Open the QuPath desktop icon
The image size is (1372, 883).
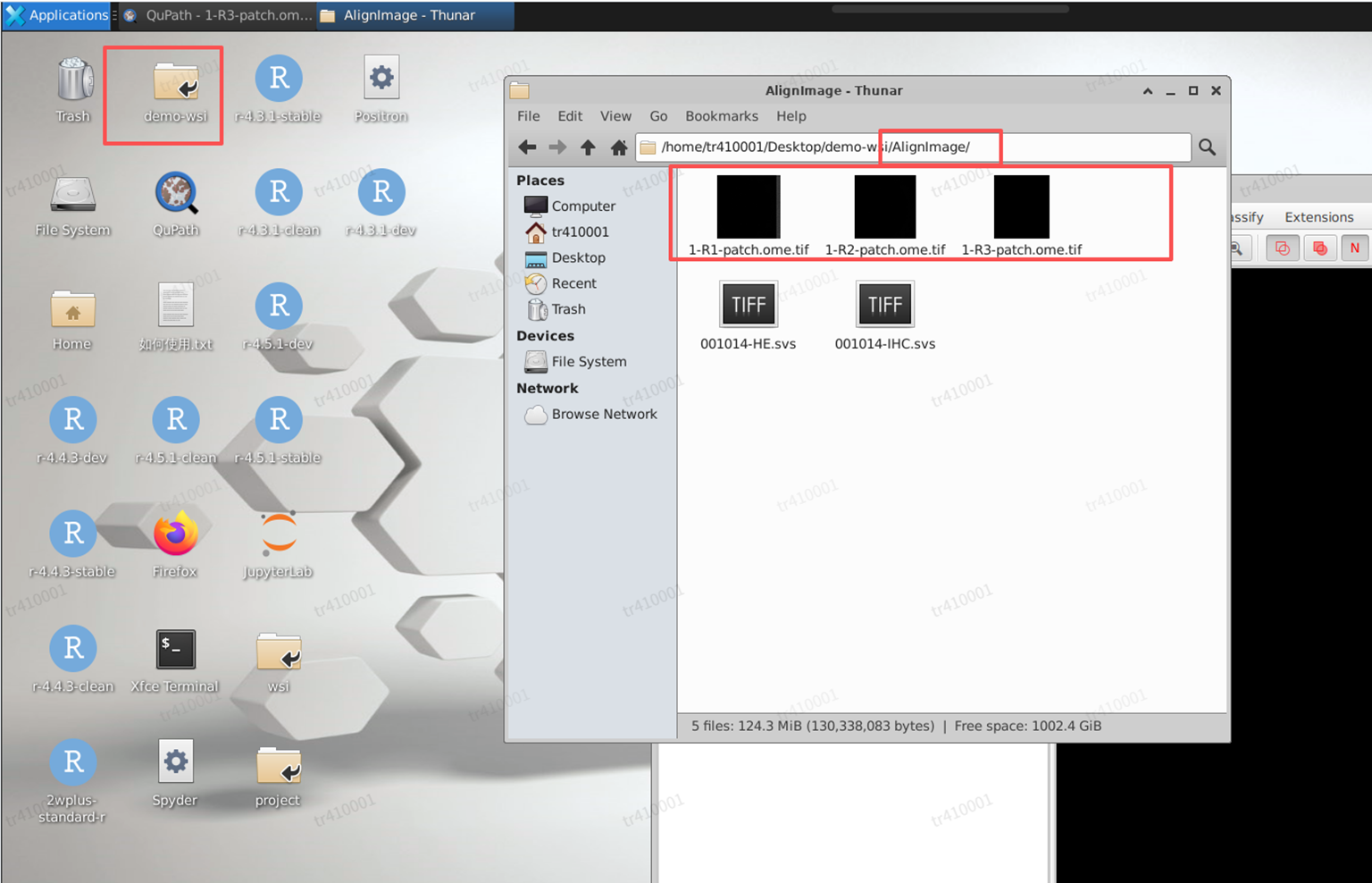(176, 194)
